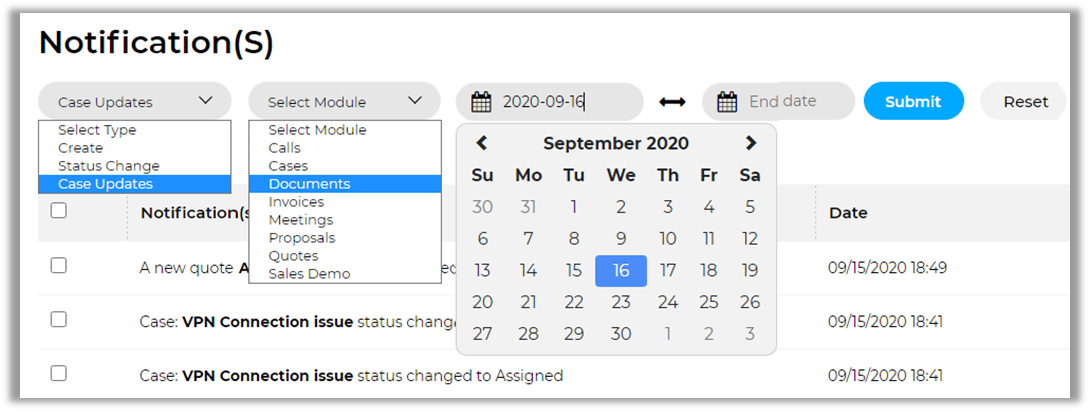Select Documents in the module list
1091x412 pixels.
point(309,184)
